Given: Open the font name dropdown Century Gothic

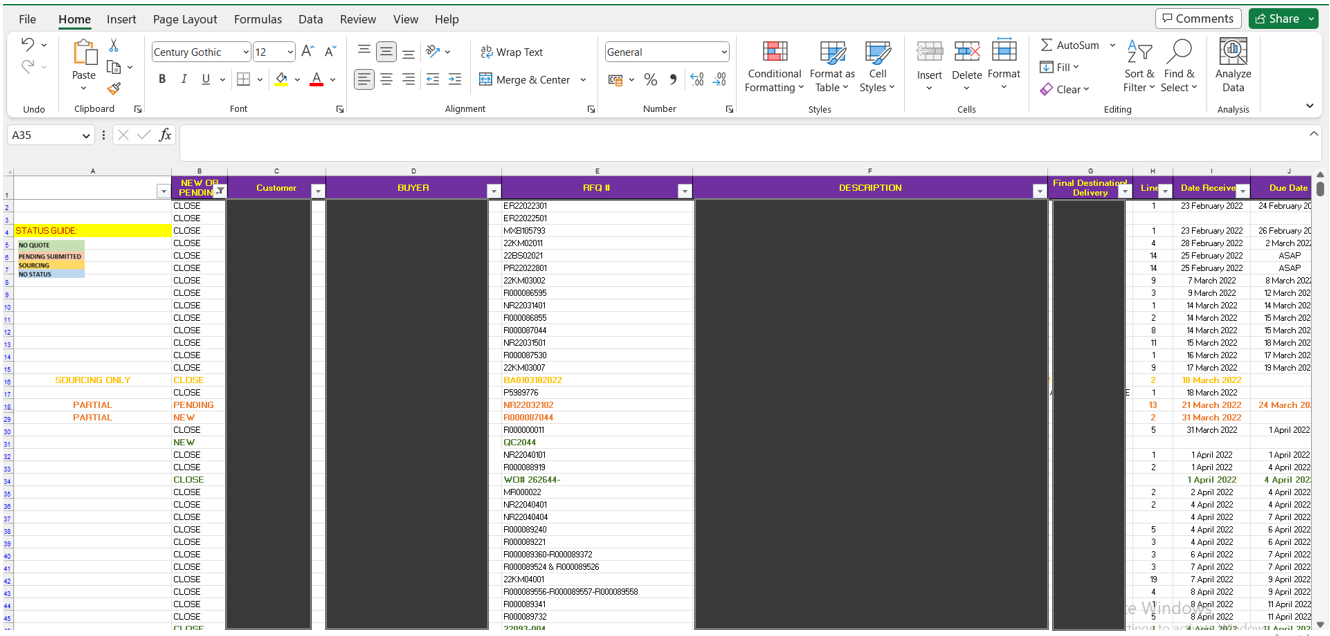Looking at the screenshot, I should click(245, 52).
